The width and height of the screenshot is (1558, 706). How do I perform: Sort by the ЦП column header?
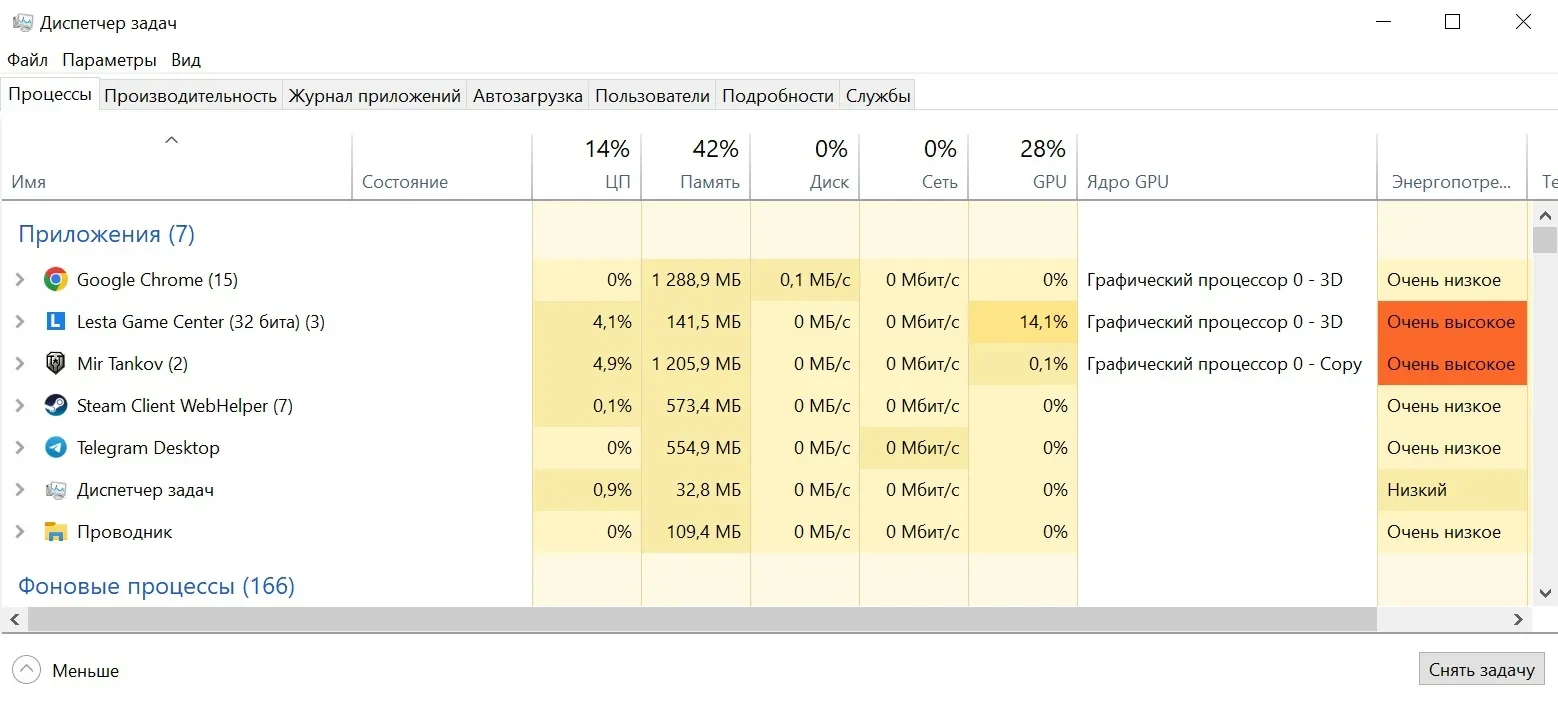click(x=587, y=167)
